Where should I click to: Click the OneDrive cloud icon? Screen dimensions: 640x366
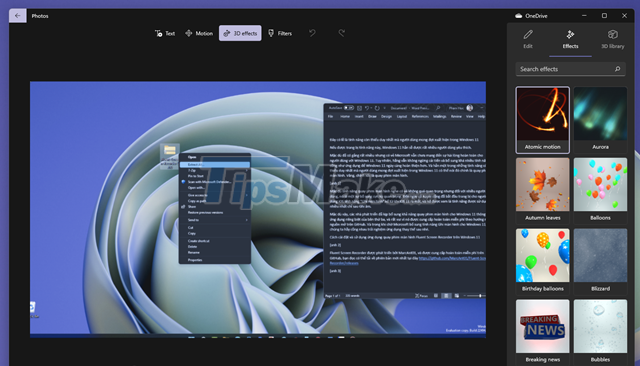coord(518,16)
